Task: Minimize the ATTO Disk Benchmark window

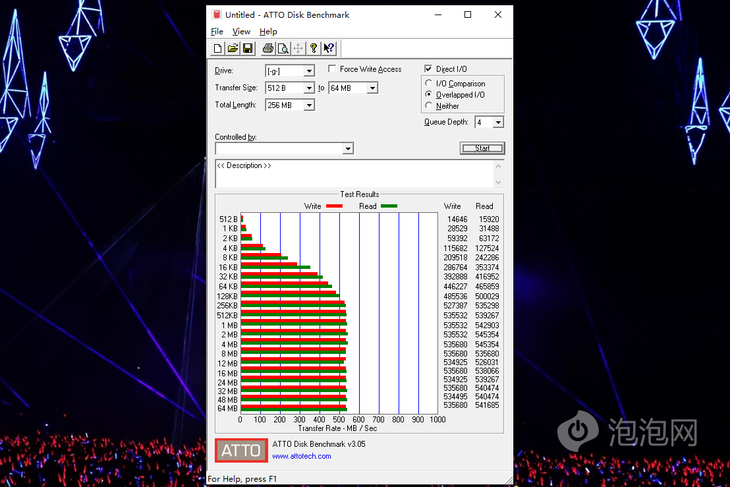Action: coord(438,14)
